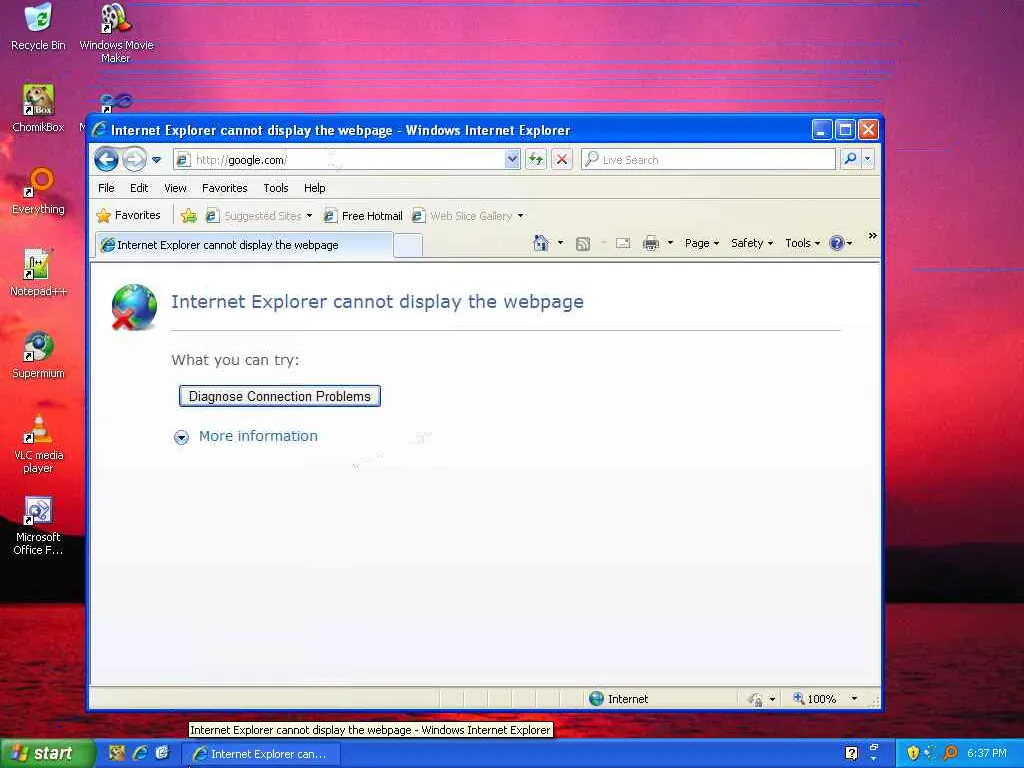Open the recent pages dropdown arrow
Screen dimensions: 1024x768
[156, 159]
